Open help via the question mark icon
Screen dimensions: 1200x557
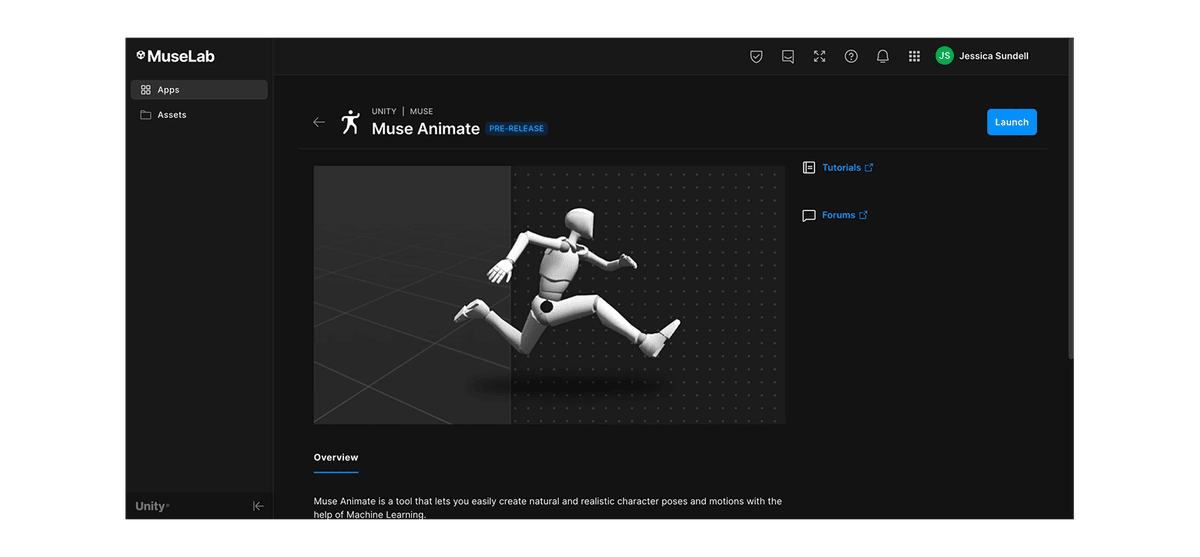(851, 56)
